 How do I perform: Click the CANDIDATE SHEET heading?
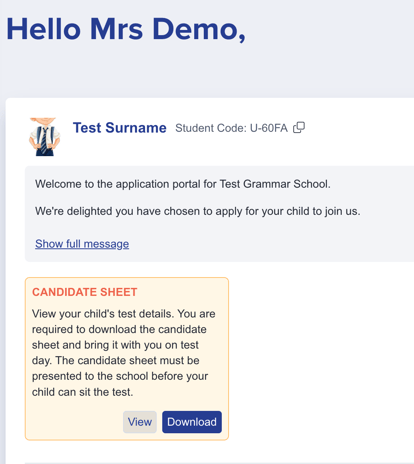(x=85, y=292)
